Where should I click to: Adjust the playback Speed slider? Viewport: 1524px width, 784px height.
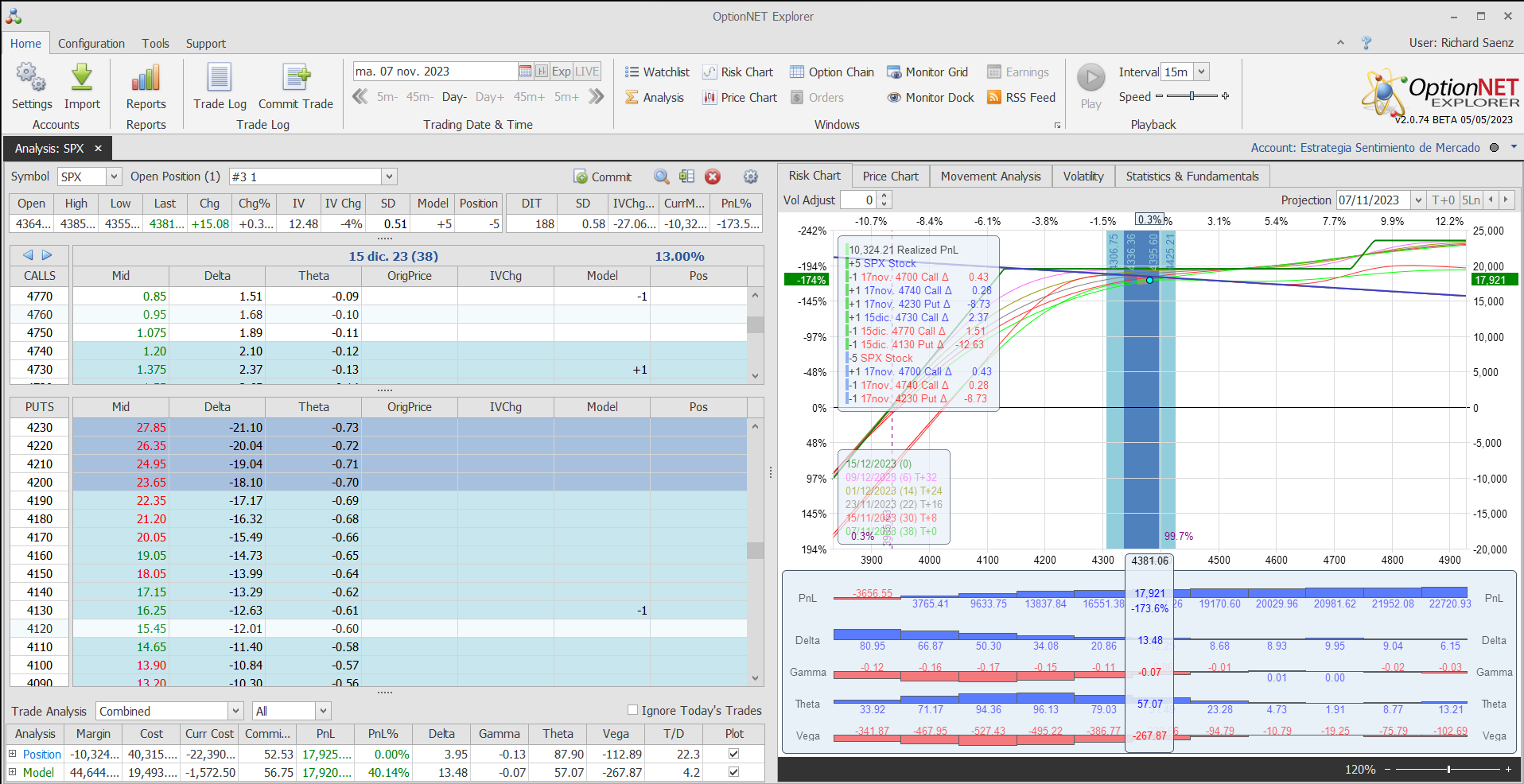[x=1192, y=96]
